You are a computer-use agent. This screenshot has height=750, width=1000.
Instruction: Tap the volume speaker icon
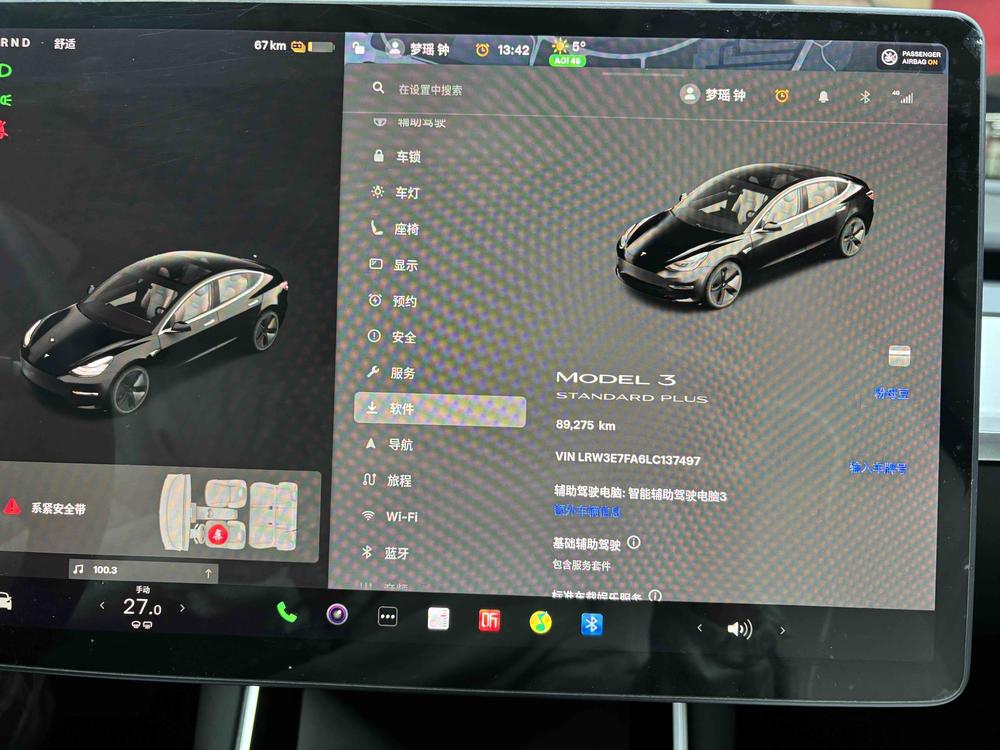pyautogui.click(x=740, y=629)
